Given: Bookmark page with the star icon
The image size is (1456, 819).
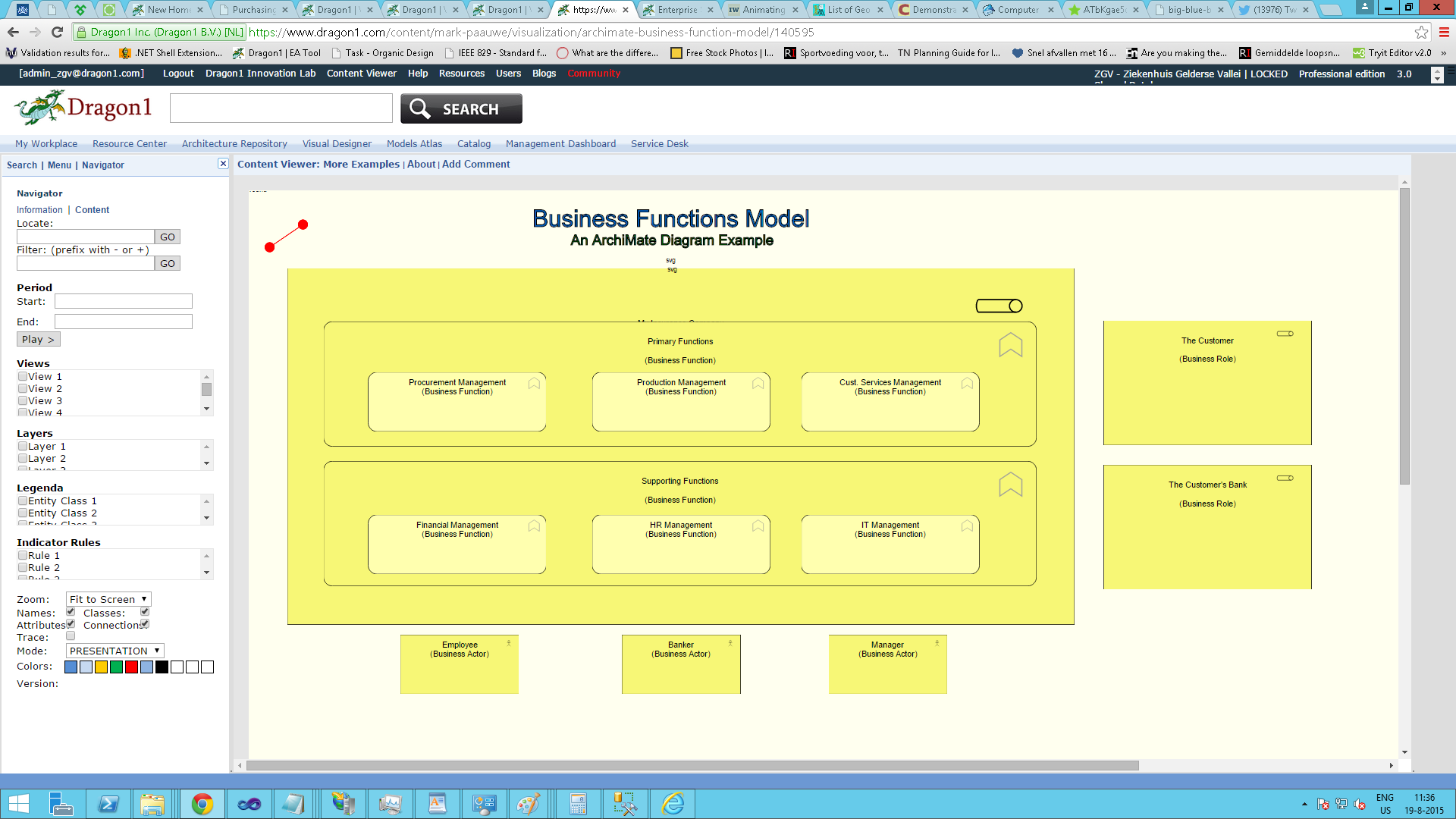Looking at the screenshot, I should tap(1421, 32).
